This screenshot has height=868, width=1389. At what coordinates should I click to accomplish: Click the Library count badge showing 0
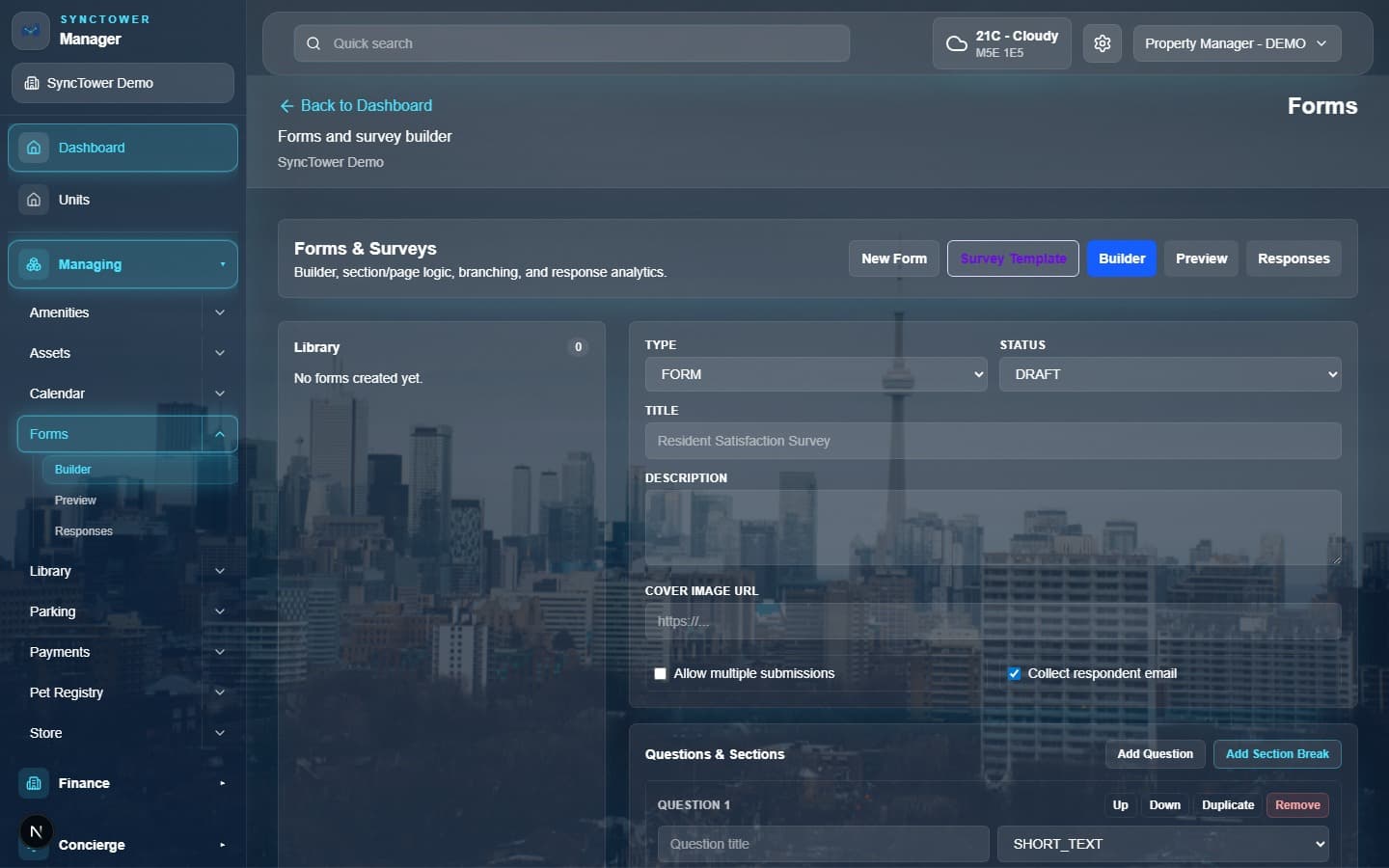pyautogui.click(x=578, y=347)
